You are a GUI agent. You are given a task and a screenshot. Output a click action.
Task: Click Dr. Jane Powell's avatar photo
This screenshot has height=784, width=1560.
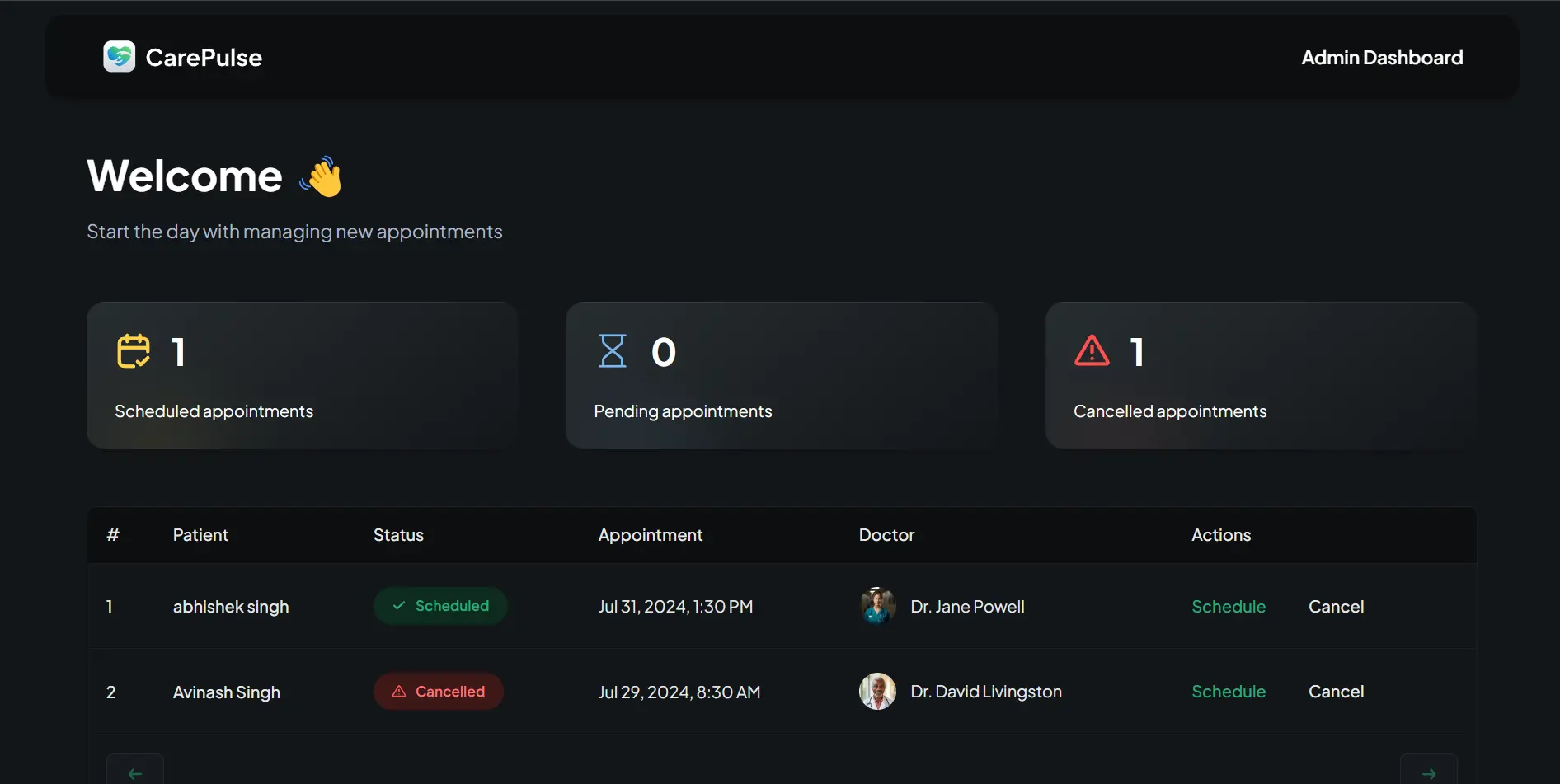[877, 607]
